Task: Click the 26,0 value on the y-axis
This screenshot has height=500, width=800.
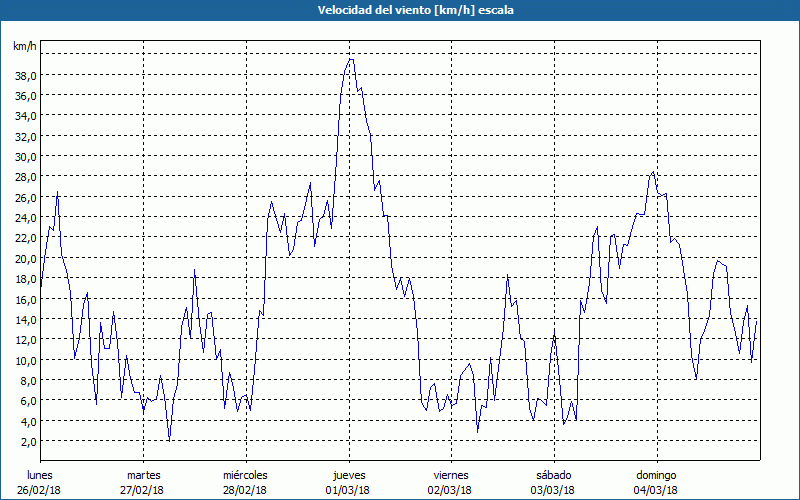Action: point(25,197)
